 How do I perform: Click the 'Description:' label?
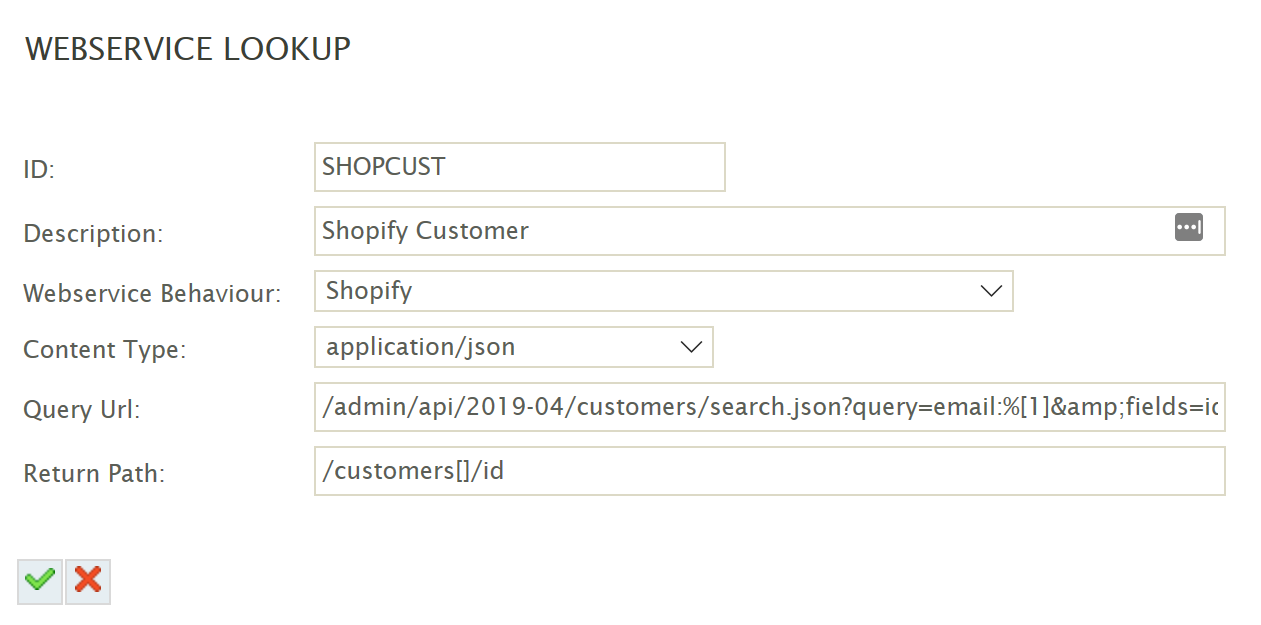click(93, 234)
